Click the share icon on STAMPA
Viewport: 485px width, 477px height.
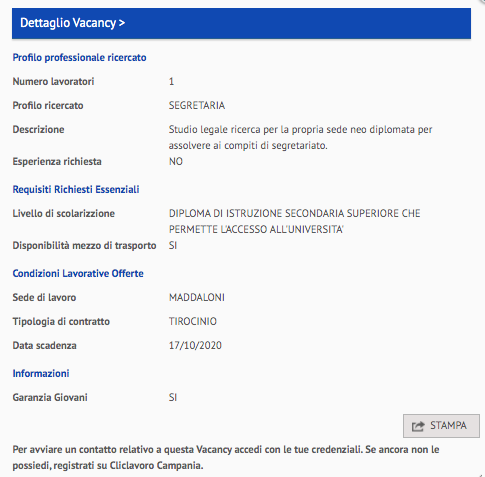pyautogui.click(x=418, y=426)
